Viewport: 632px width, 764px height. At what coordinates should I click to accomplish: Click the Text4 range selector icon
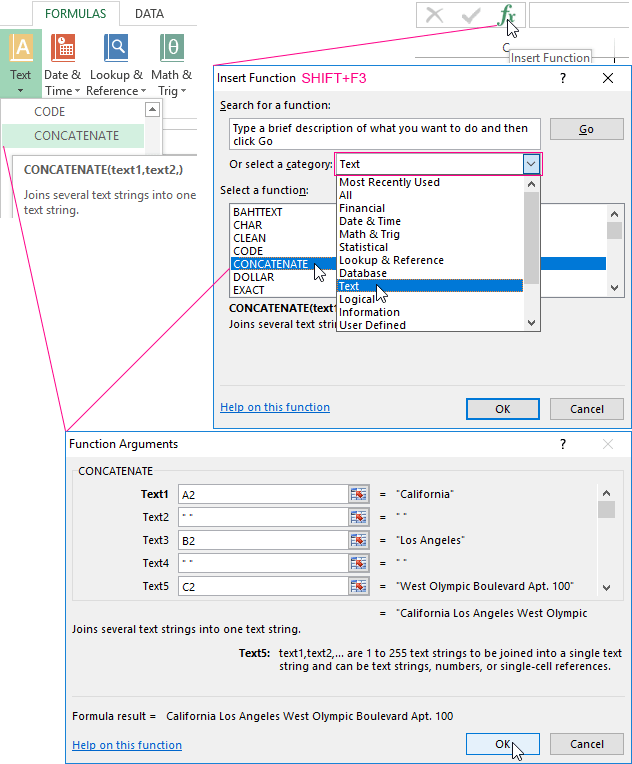pos(359,563)
